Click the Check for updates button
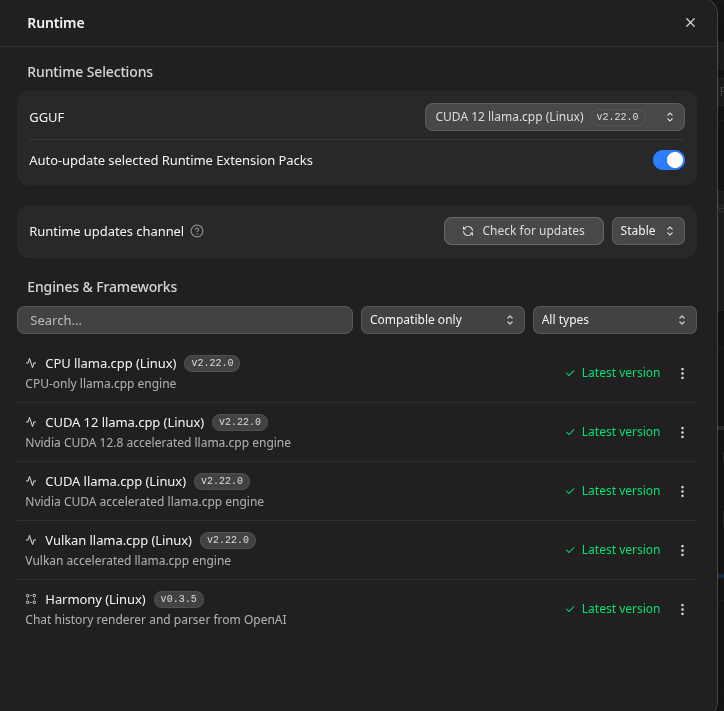 pyautogui.click(x=524, y=231)
